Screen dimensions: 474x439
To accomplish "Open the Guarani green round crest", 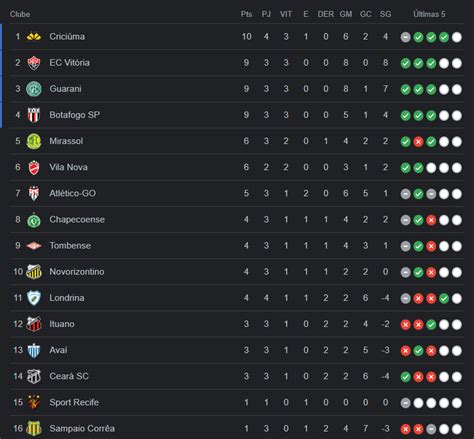I will pyautogui.click(x=34, y=89).
